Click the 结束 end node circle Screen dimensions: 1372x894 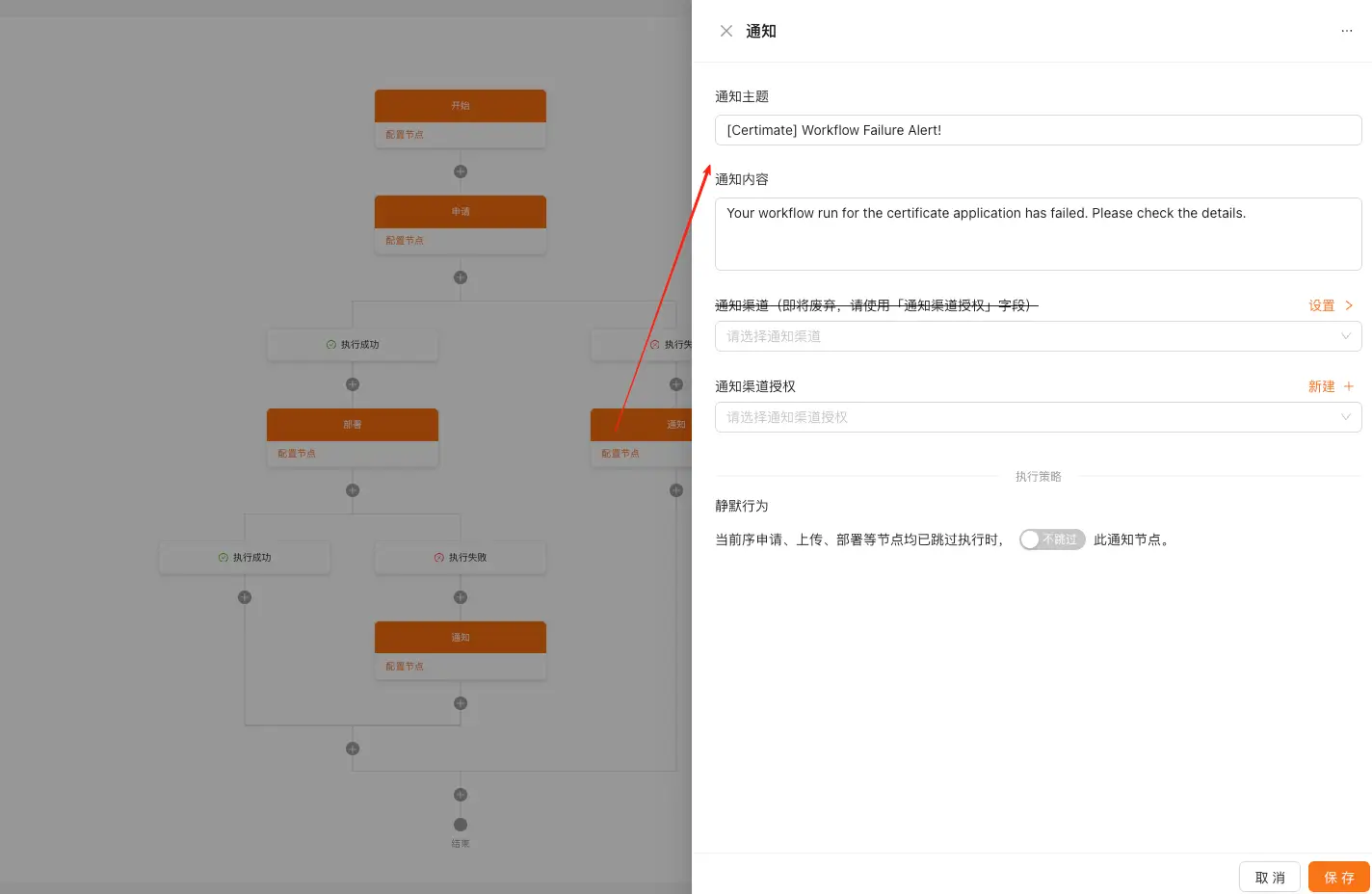(x=461, y=825)
